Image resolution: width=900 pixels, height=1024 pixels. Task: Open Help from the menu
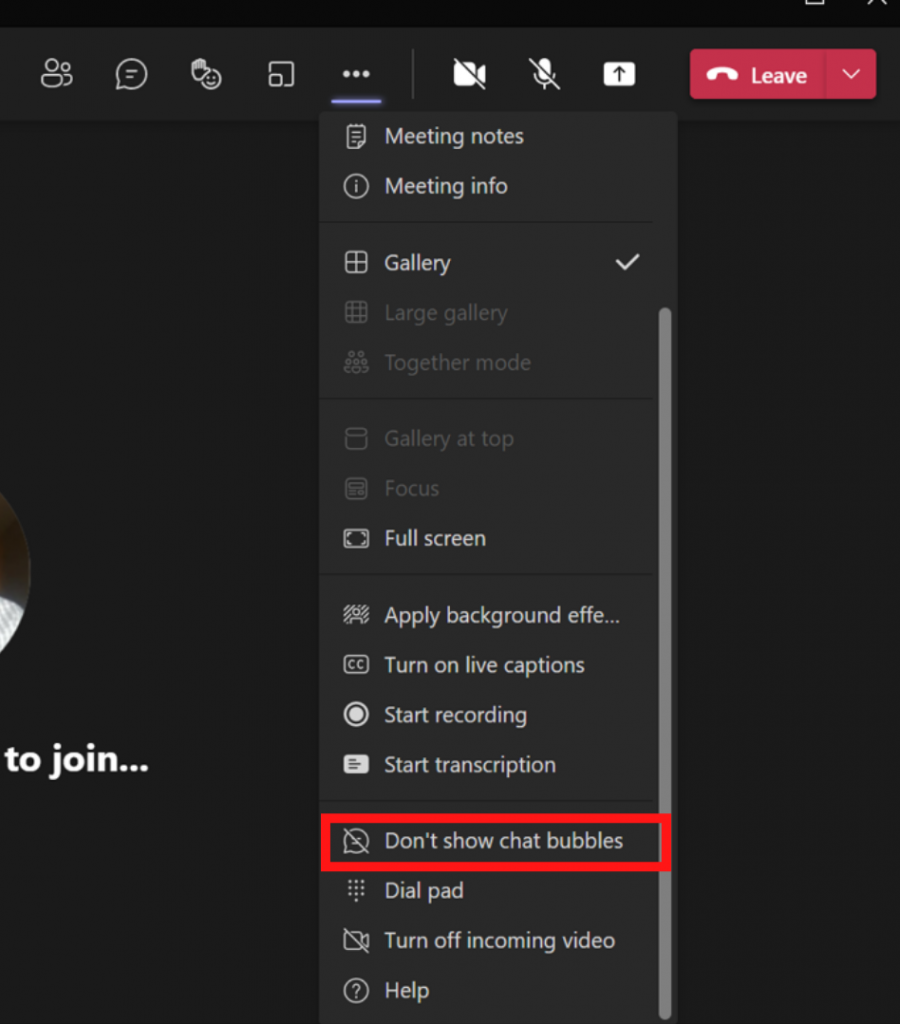(487, 991)
